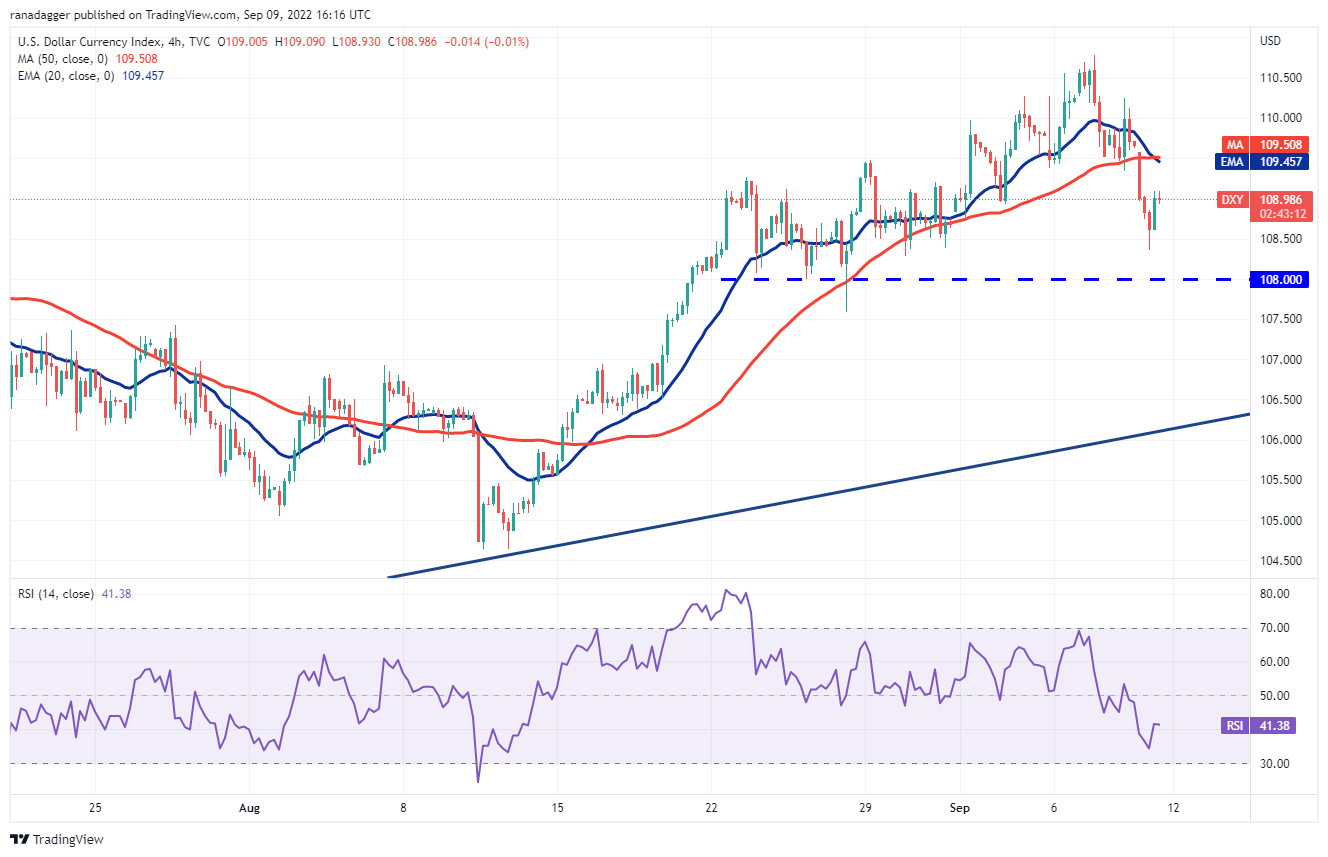Click the 30.00 RSI scale label
The image size is (1328, 857).
pos(1272,764)
